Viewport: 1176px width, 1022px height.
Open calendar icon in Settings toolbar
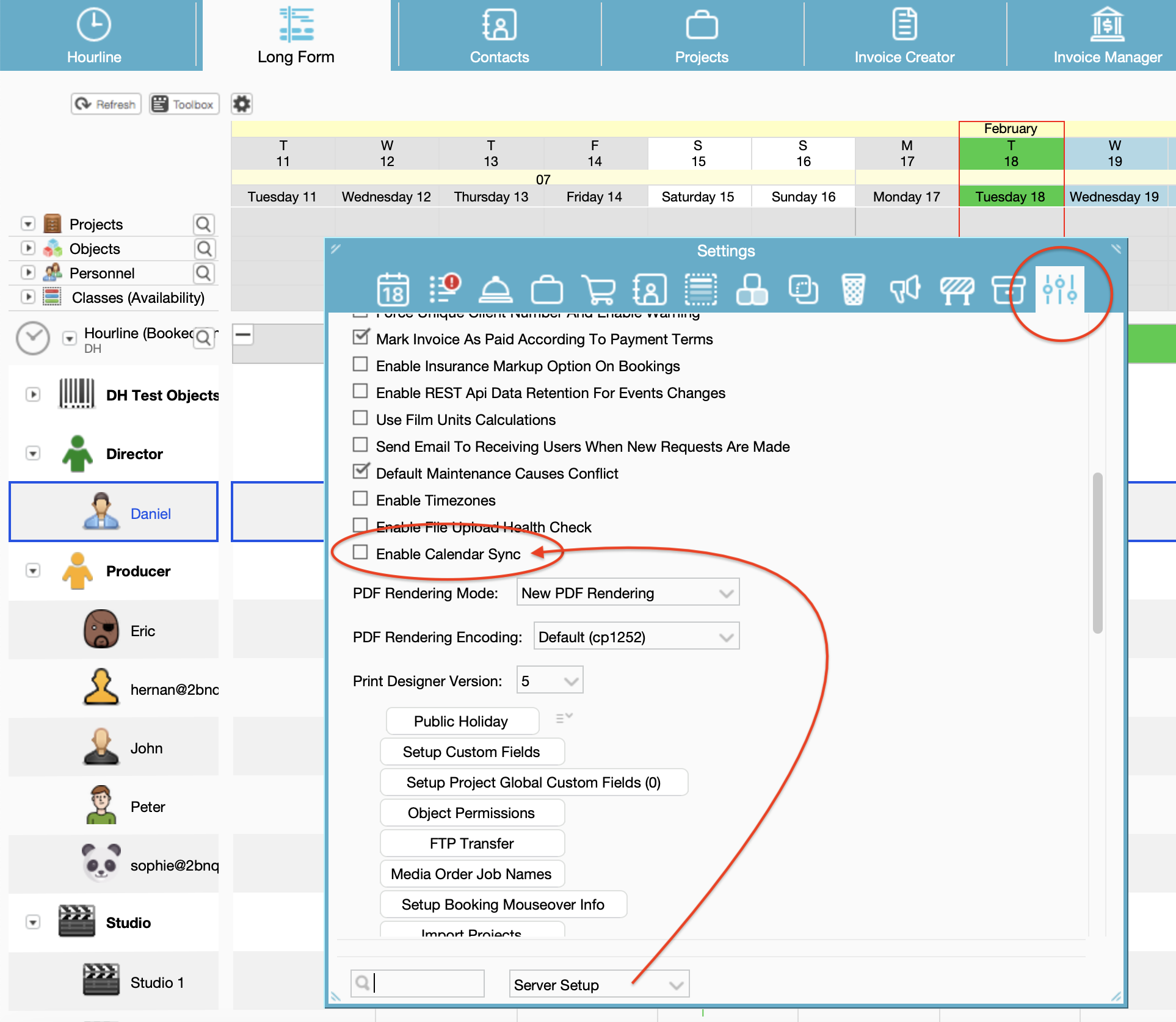click(x=393, y=289)
